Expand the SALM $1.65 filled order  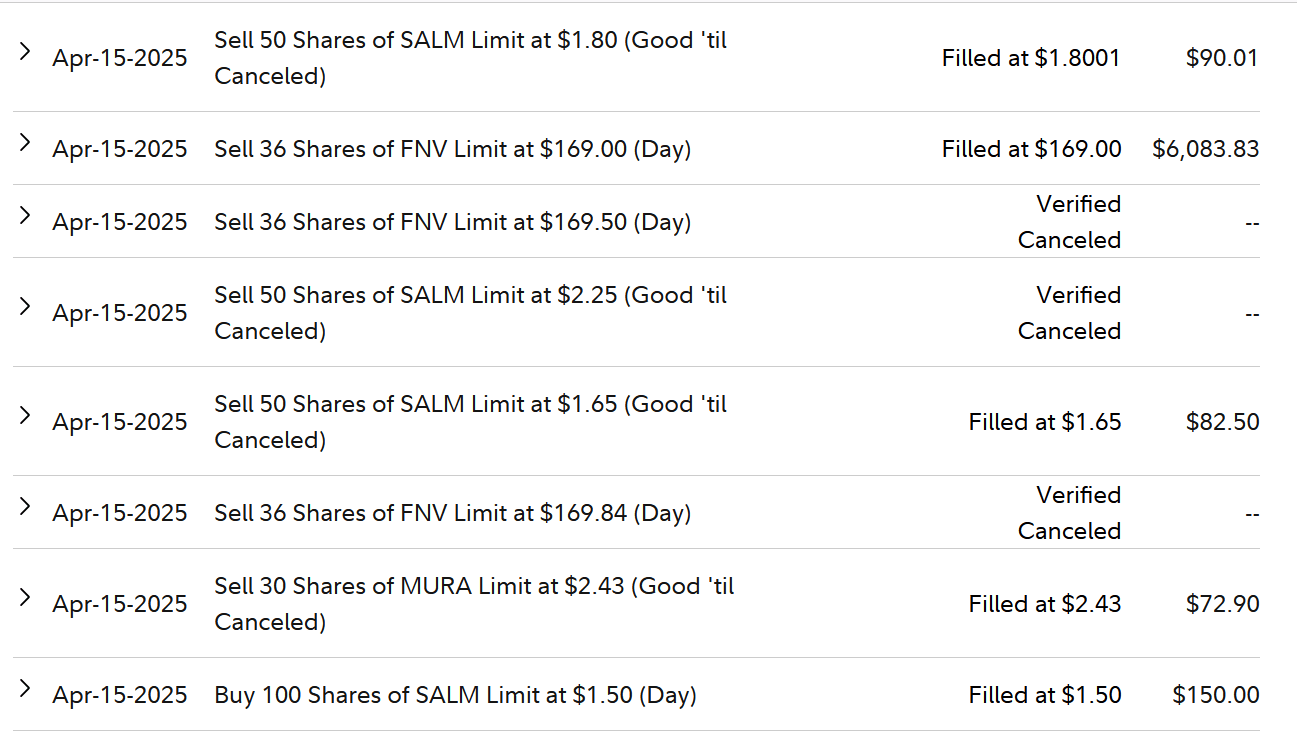tap(26, 415)
